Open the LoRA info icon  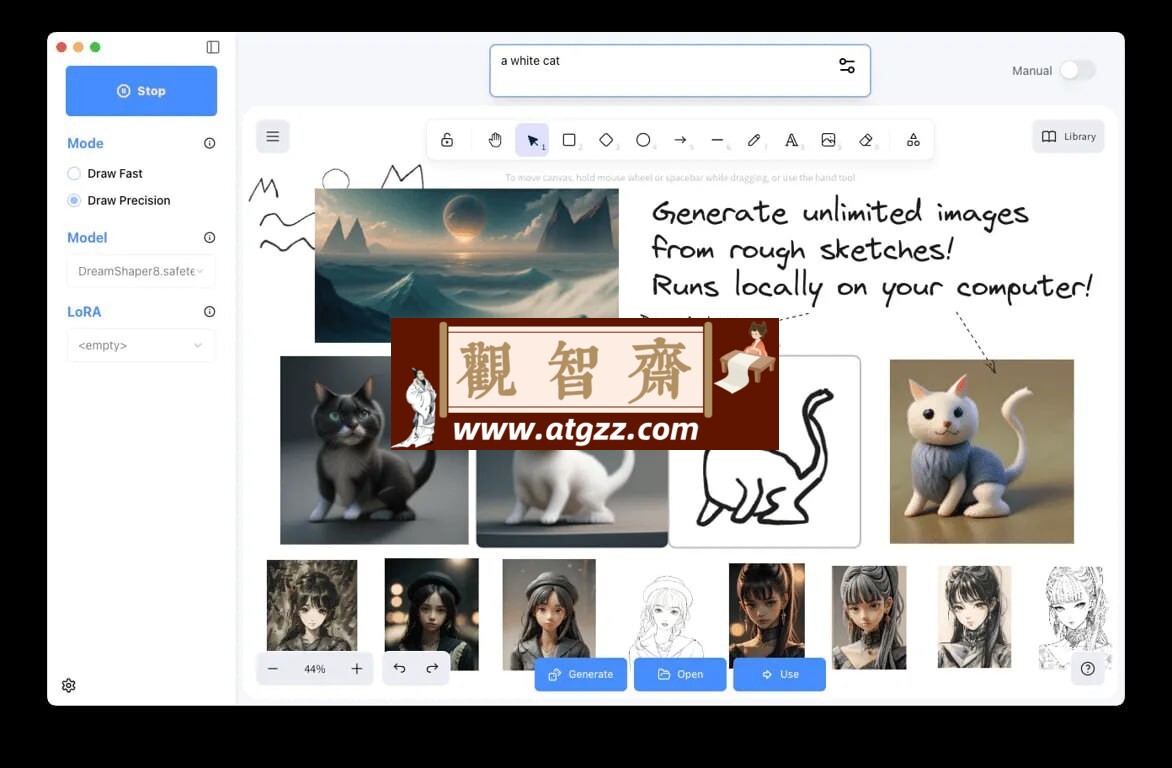click(209, 311)
